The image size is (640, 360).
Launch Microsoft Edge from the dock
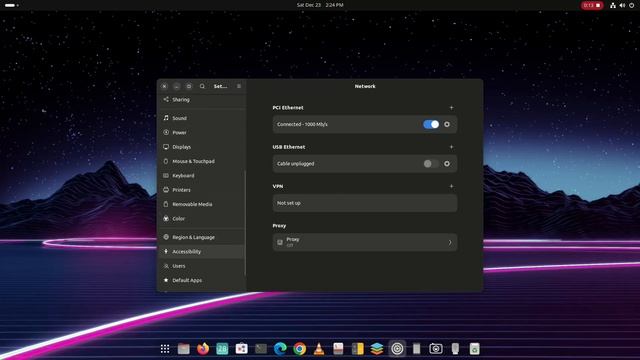[280, 349]
